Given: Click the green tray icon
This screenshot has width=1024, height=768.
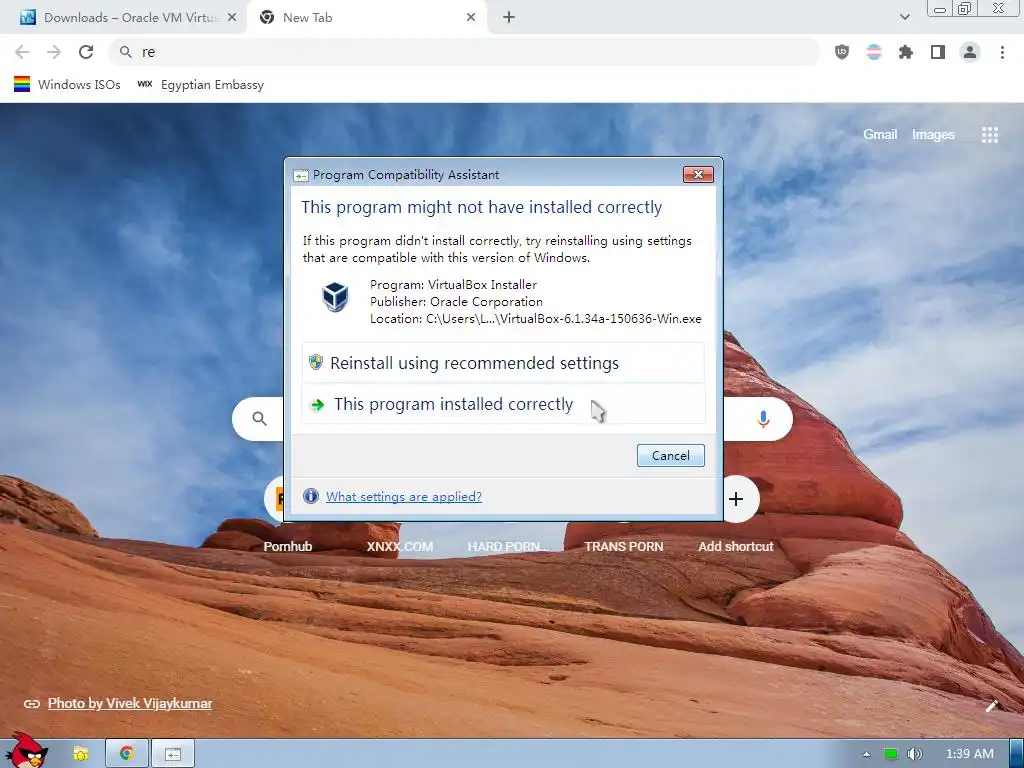Looking at the screenshot, I should click(x=890, y=754).
